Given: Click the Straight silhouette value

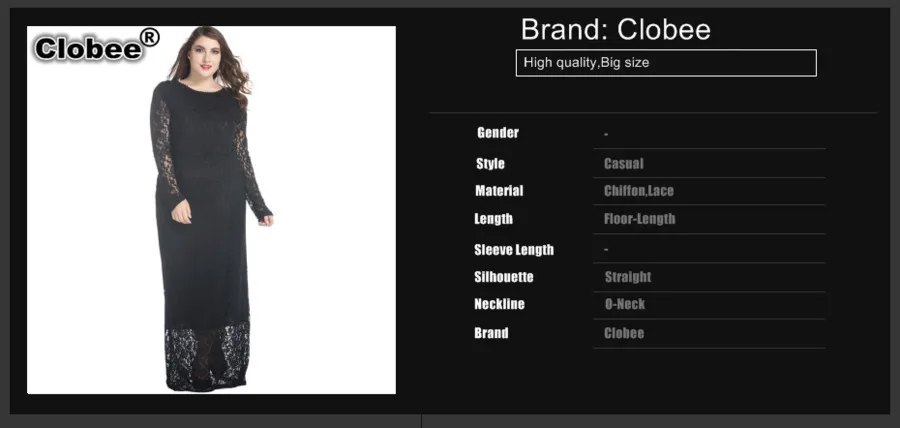Looking at the screenshot, I should (628, 277).
